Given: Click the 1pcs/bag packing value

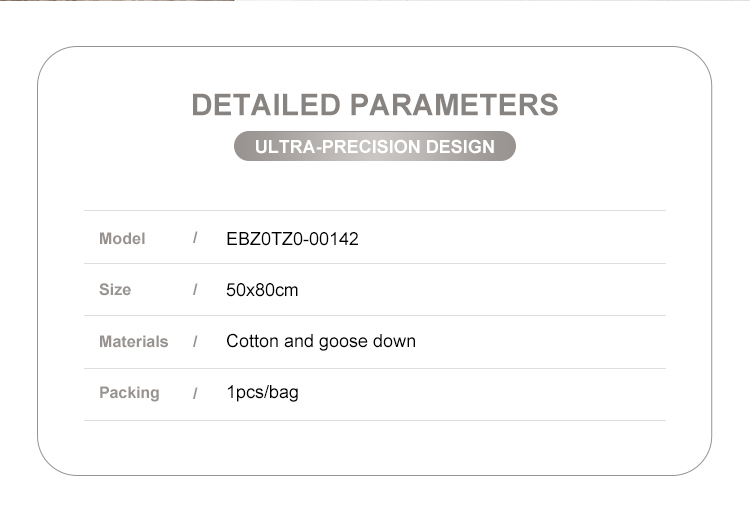Looking at the screenshot, I should [x=262, y=392].
